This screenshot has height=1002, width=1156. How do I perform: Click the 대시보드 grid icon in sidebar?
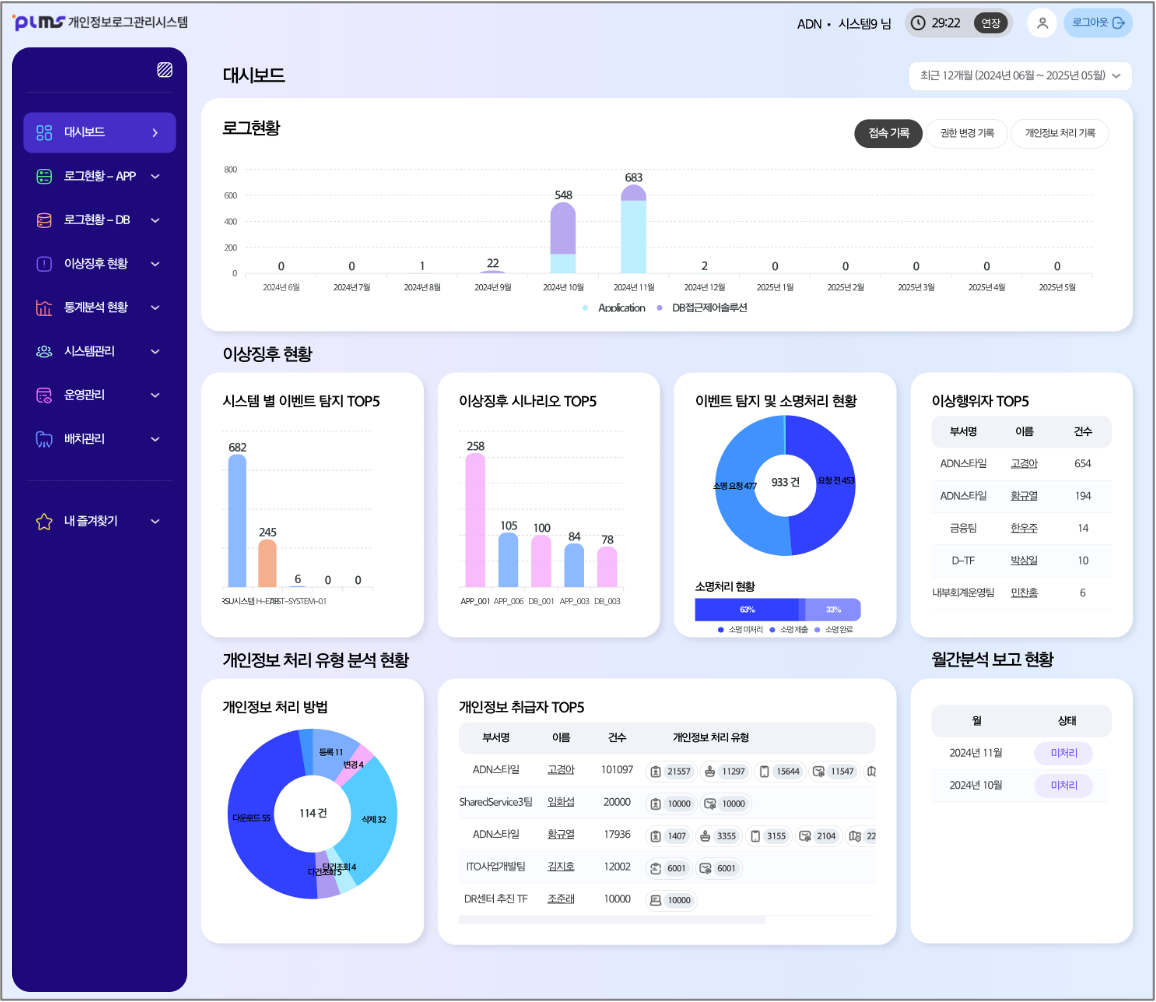(x=44, y=132)
